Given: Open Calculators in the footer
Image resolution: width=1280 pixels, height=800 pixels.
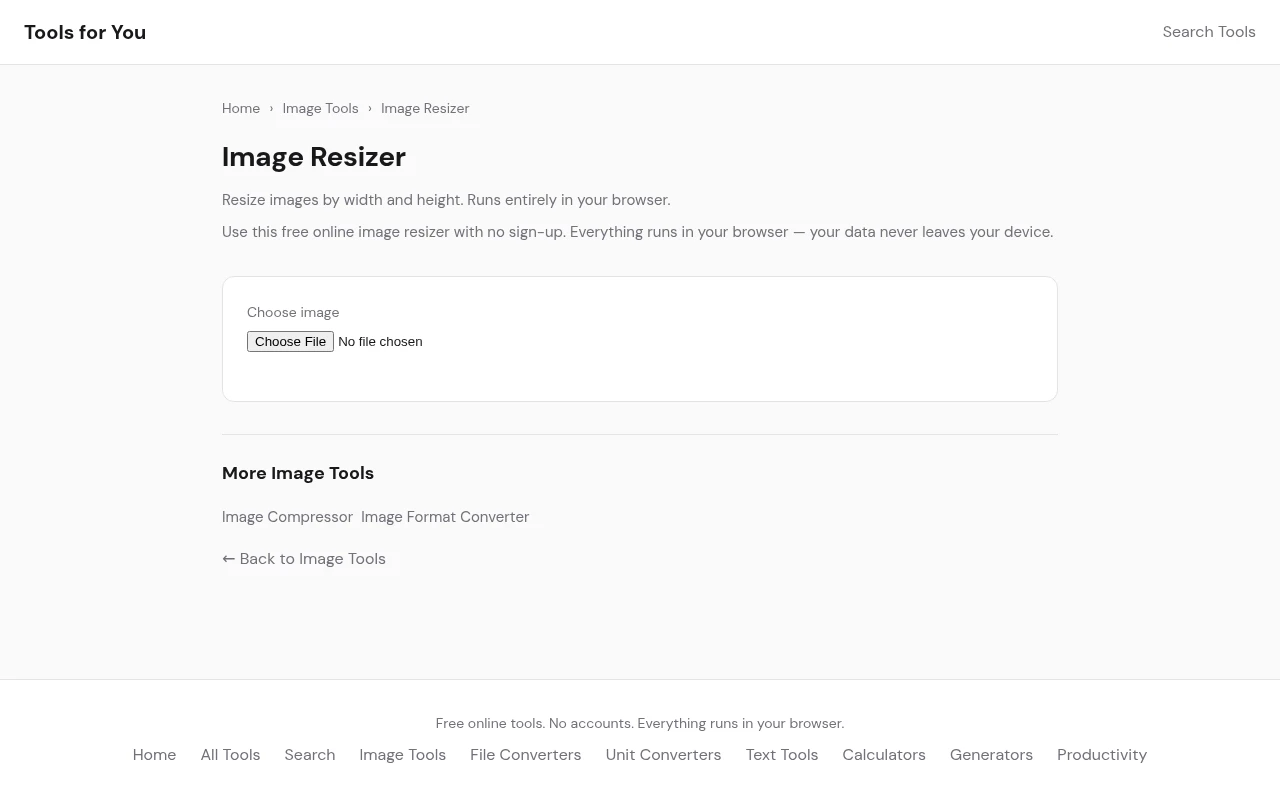Looking at the screenshot, I should pos(883,755).
